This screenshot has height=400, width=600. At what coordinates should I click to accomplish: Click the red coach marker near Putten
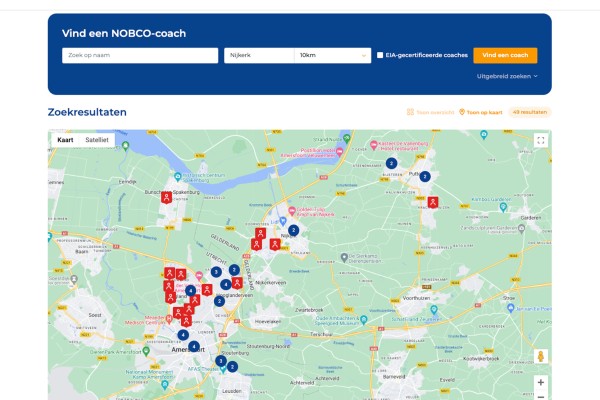pos(432,201)
